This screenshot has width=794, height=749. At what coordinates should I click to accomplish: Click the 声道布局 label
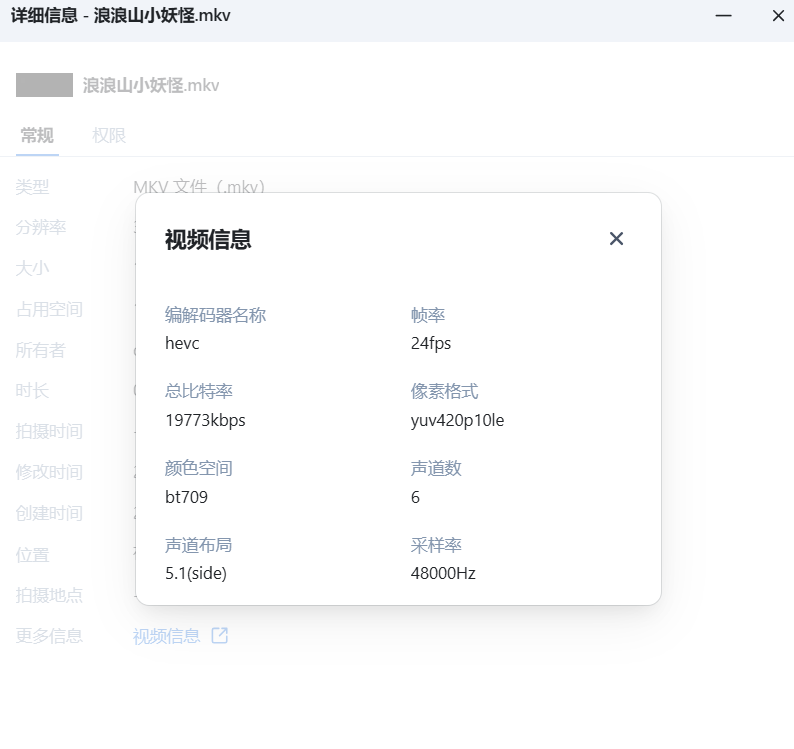point(198,545)
